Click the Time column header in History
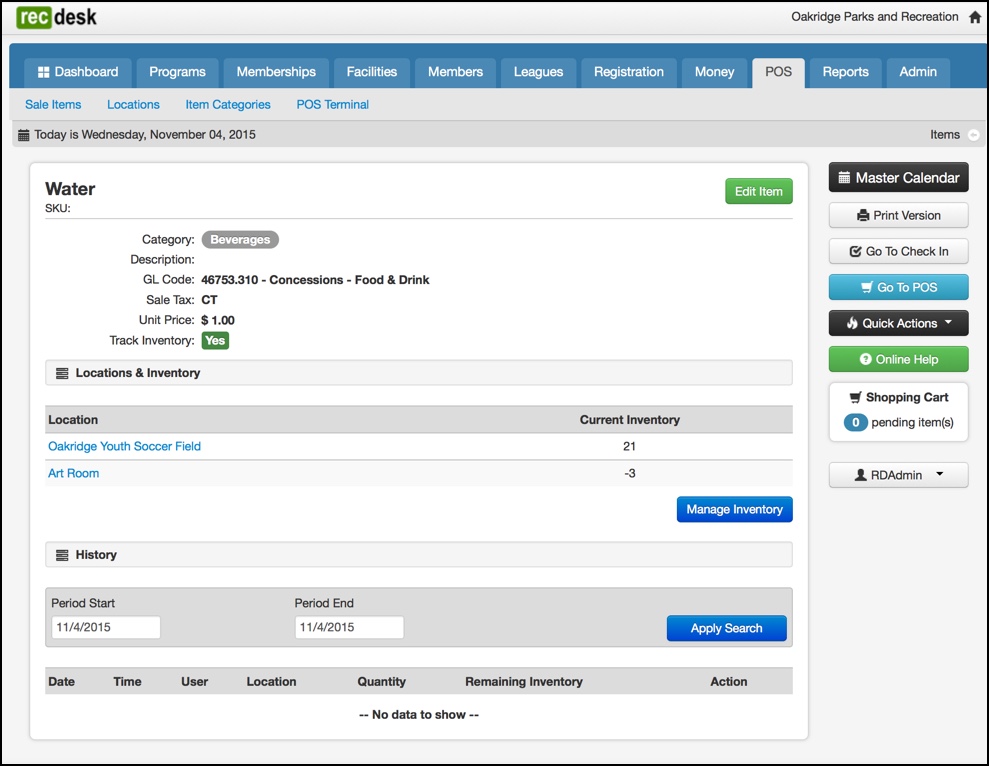989x766 pixels. coord(127,681)
